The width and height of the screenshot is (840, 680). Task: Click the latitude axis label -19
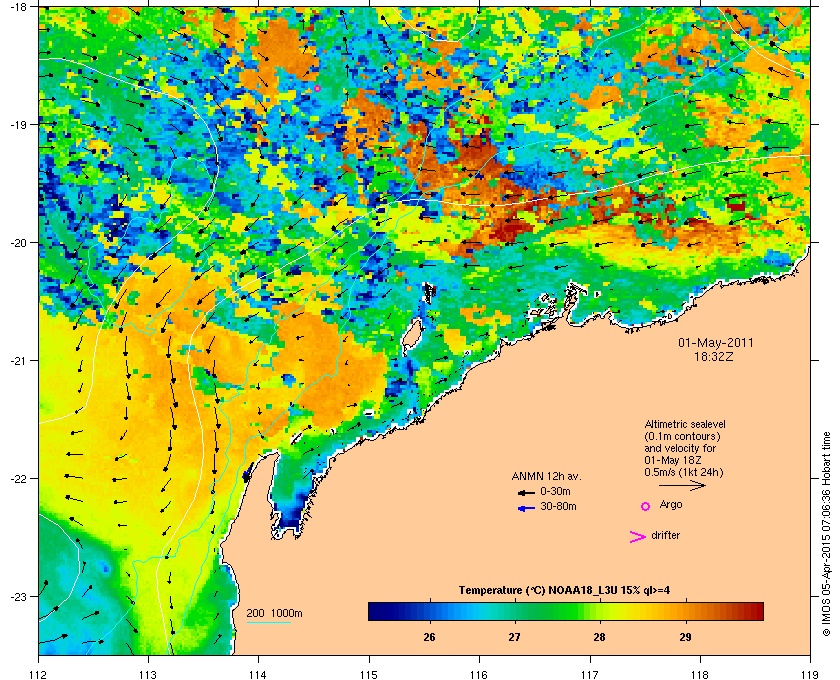(18, 124)
